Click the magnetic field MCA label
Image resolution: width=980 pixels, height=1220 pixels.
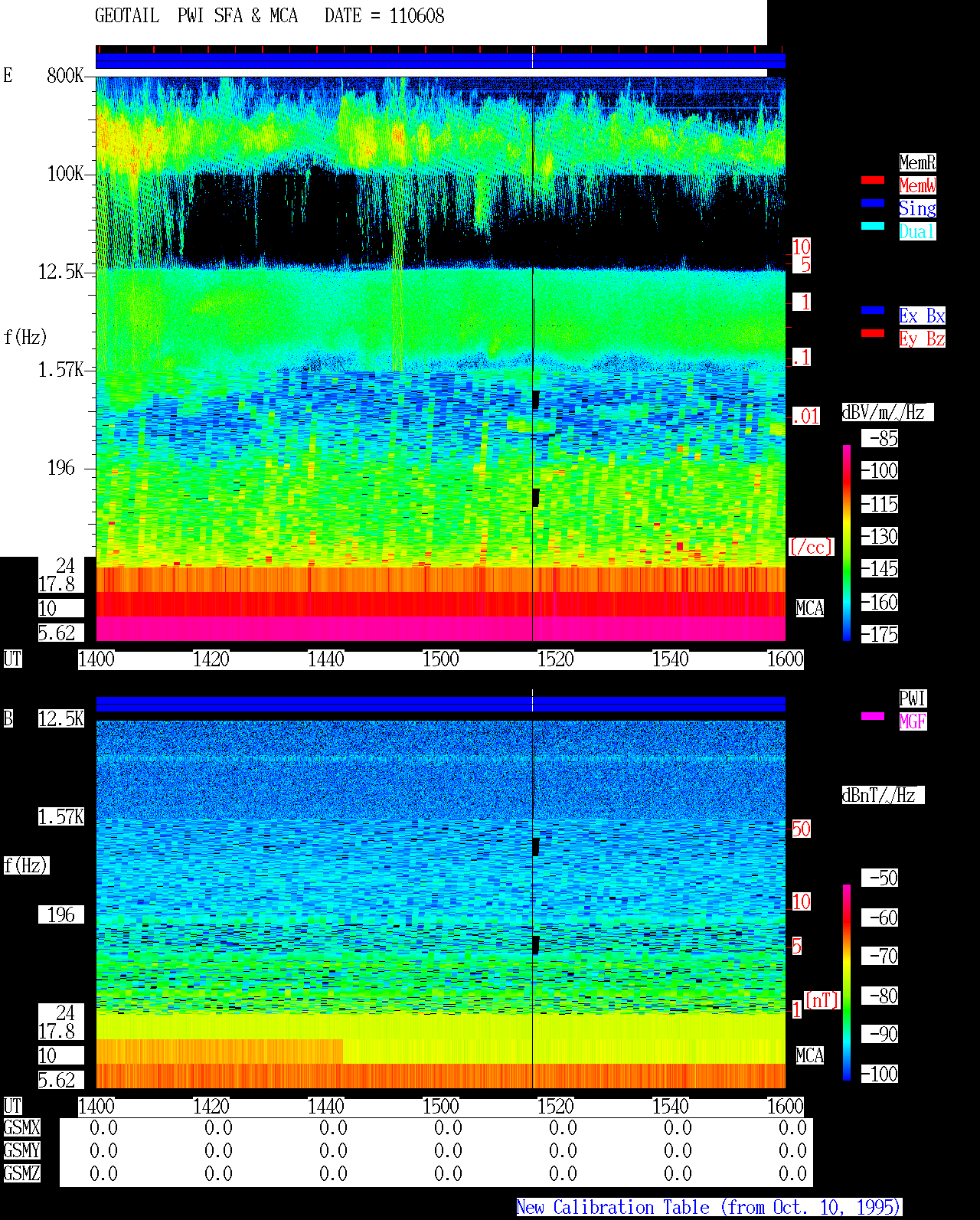point(810,1055)
